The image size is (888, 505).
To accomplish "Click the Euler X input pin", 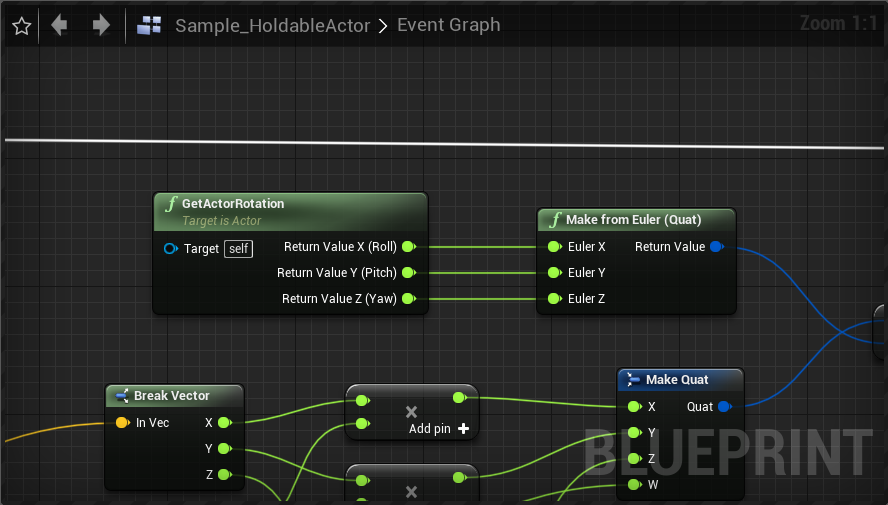I will coord(554,247).
